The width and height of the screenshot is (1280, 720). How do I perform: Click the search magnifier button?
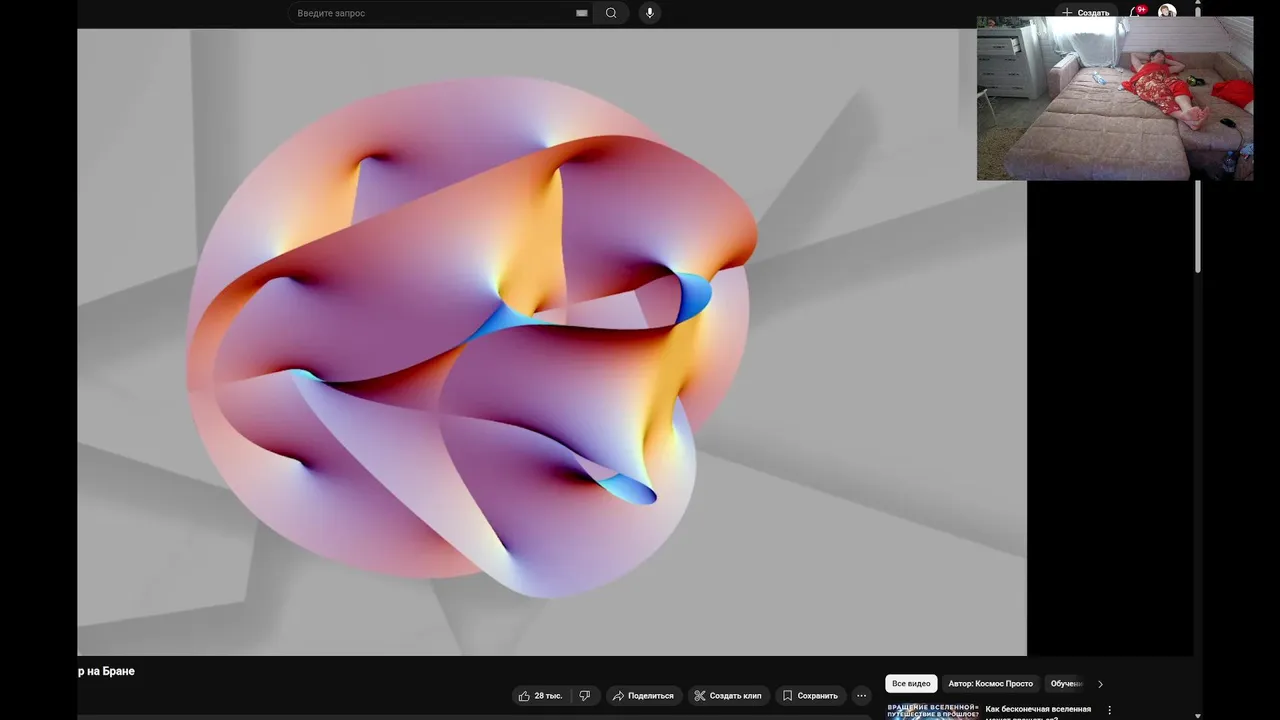pos(611,13)
